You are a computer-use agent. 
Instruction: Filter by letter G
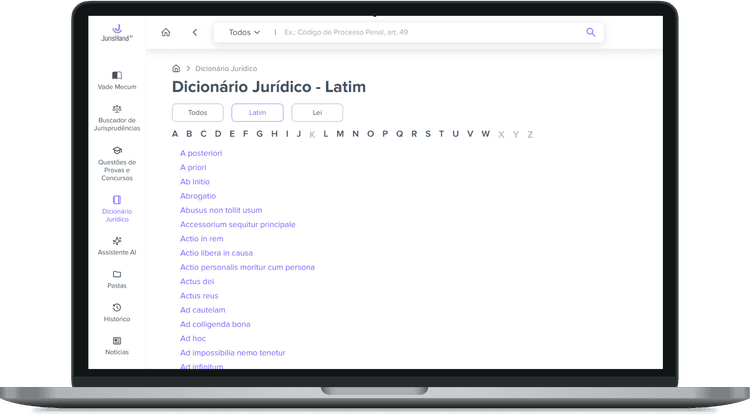pos(259,134)
